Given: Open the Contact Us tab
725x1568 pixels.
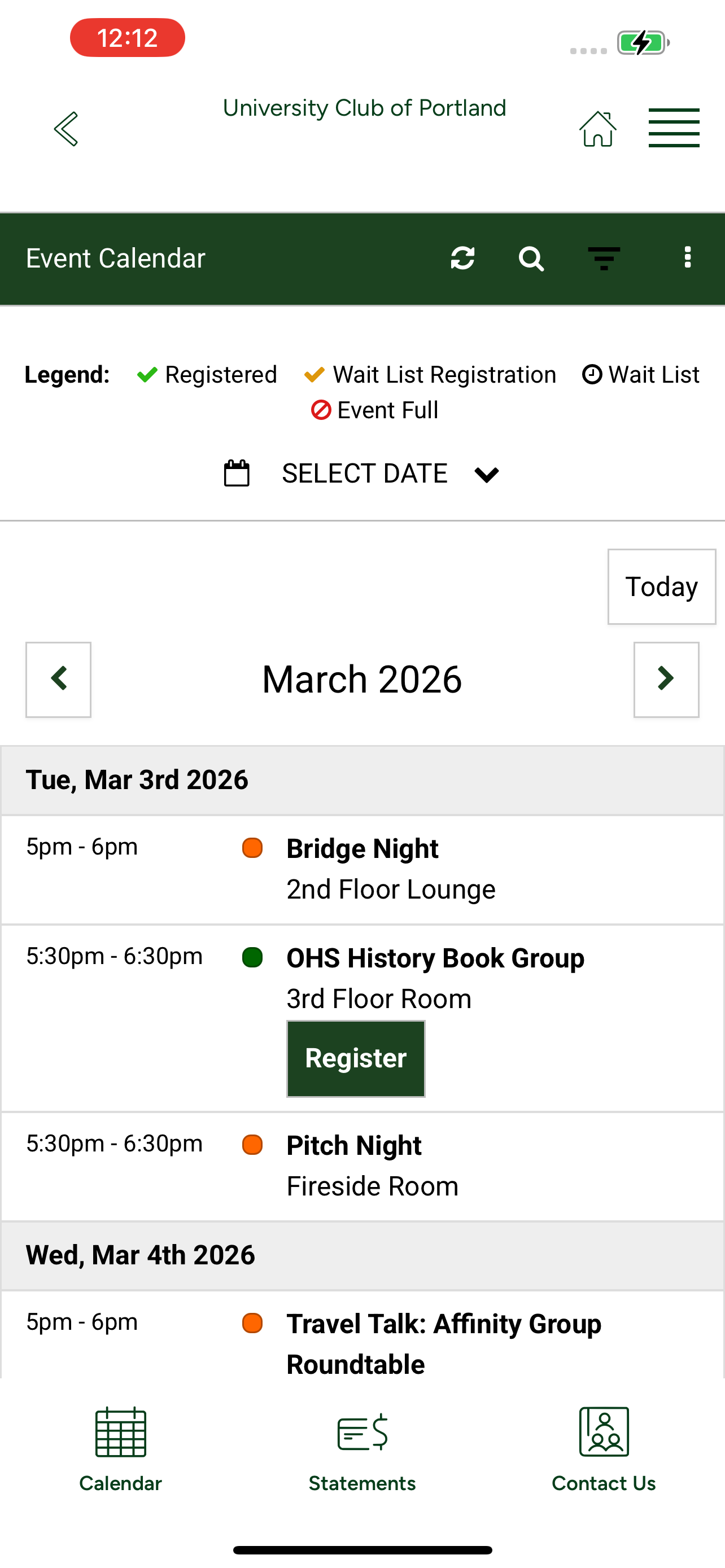Looking at the screenshot, I should pos(604,1450).
